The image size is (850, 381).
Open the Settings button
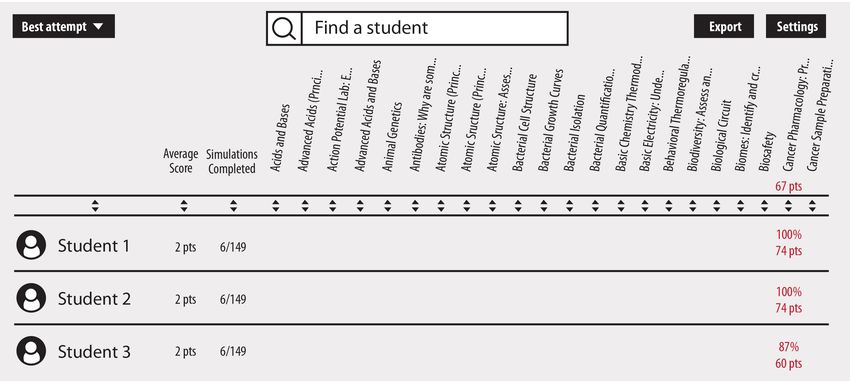[796, 26]
